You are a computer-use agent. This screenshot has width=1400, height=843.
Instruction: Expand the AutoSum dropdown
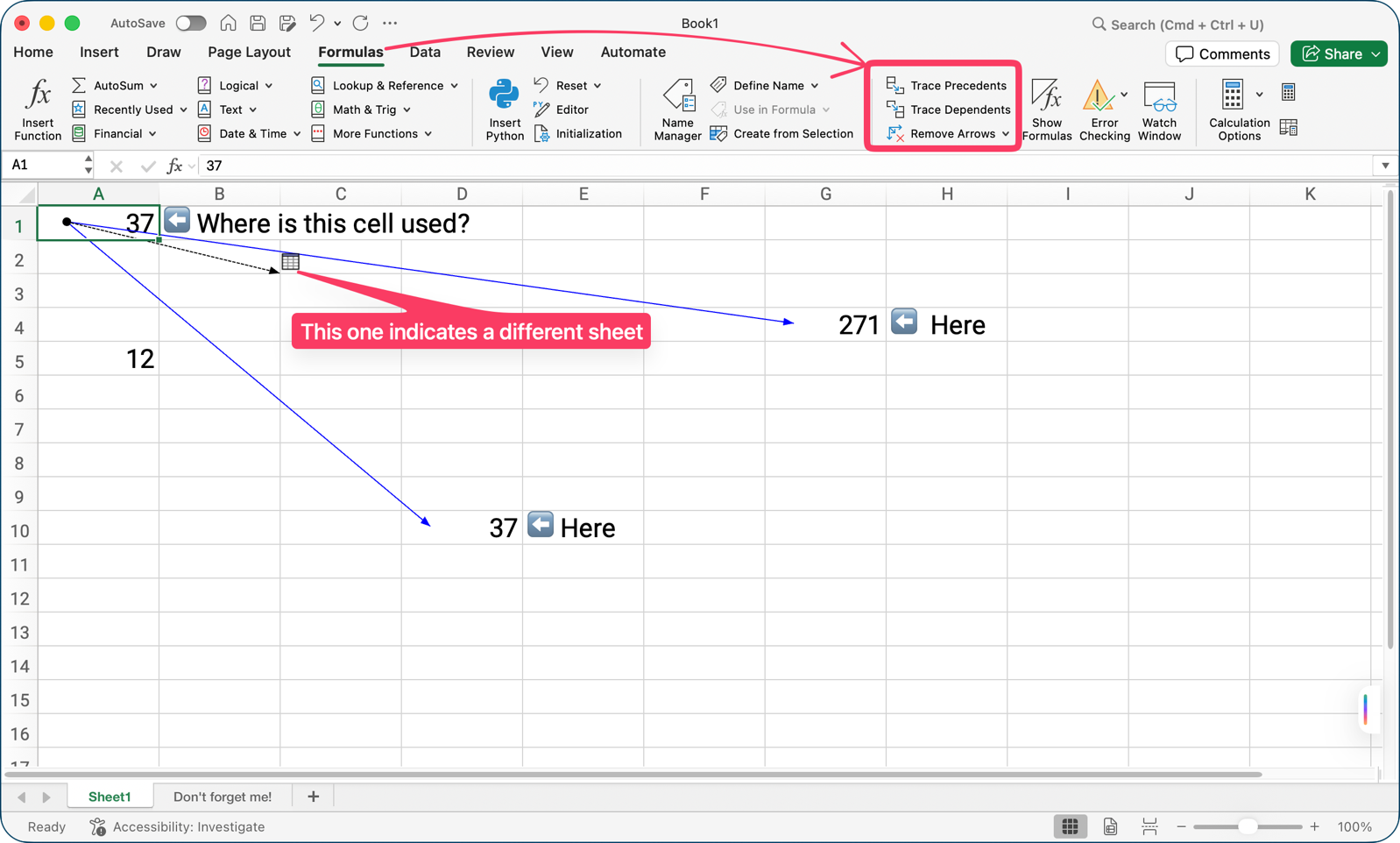point(153,86)
